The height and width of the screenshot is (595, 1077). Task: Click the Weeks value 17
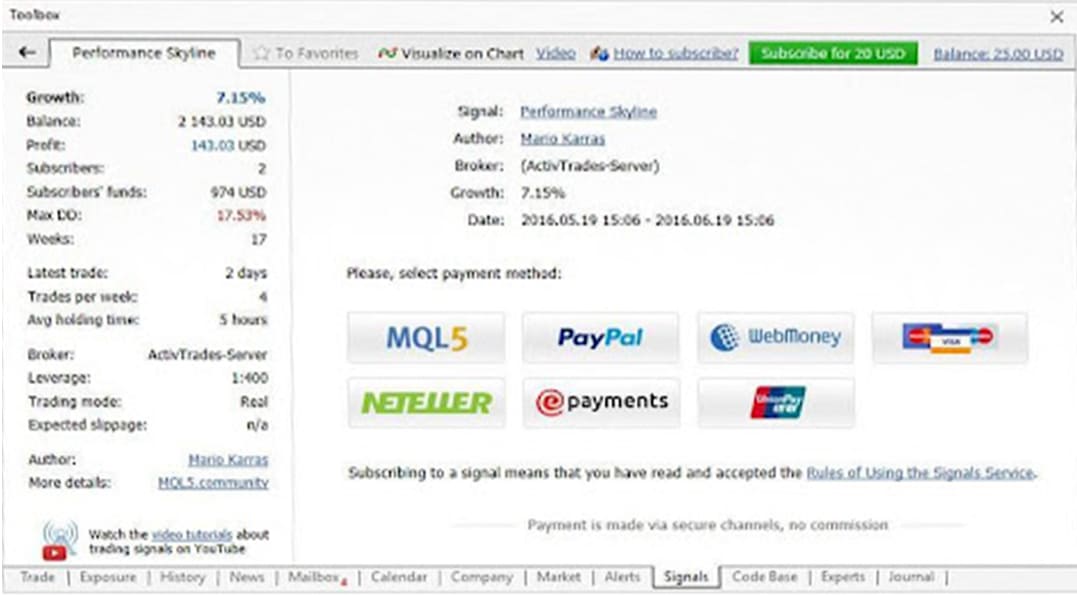tap(258, 239)
